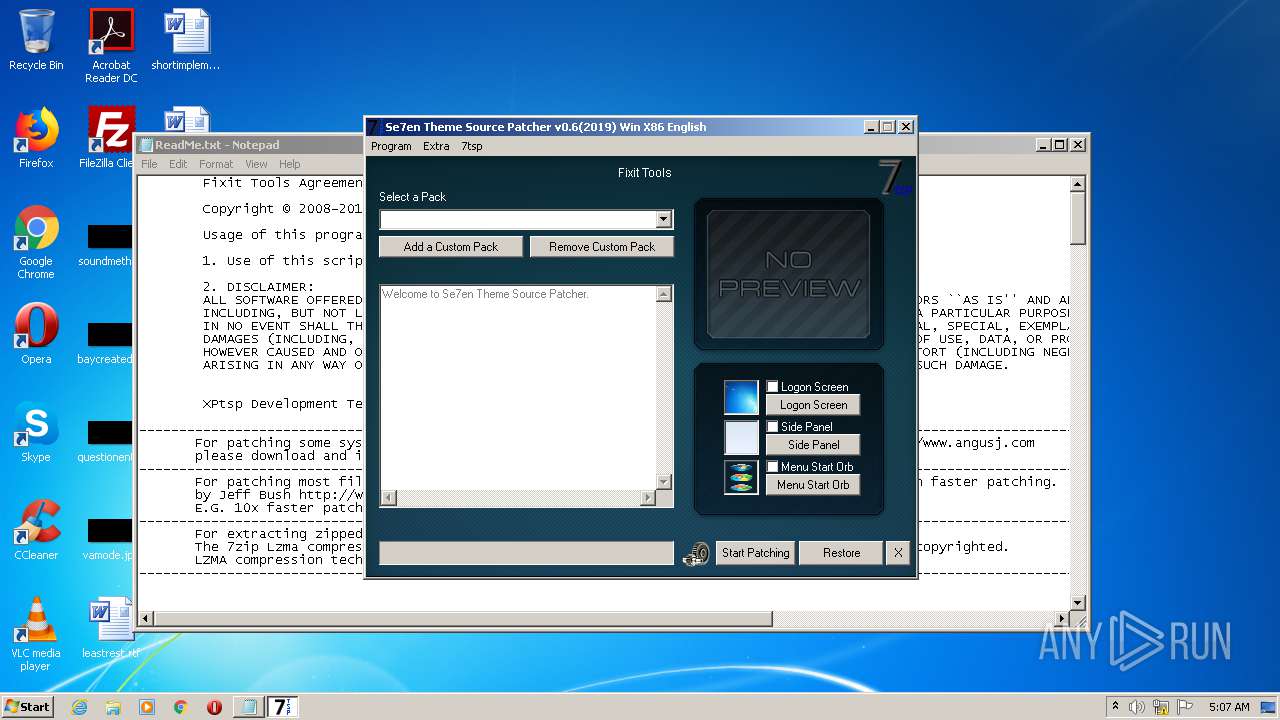Screen dimensions: 1280x720
Task: Click Add a Custom Pack button
Action: click(451, 247)
